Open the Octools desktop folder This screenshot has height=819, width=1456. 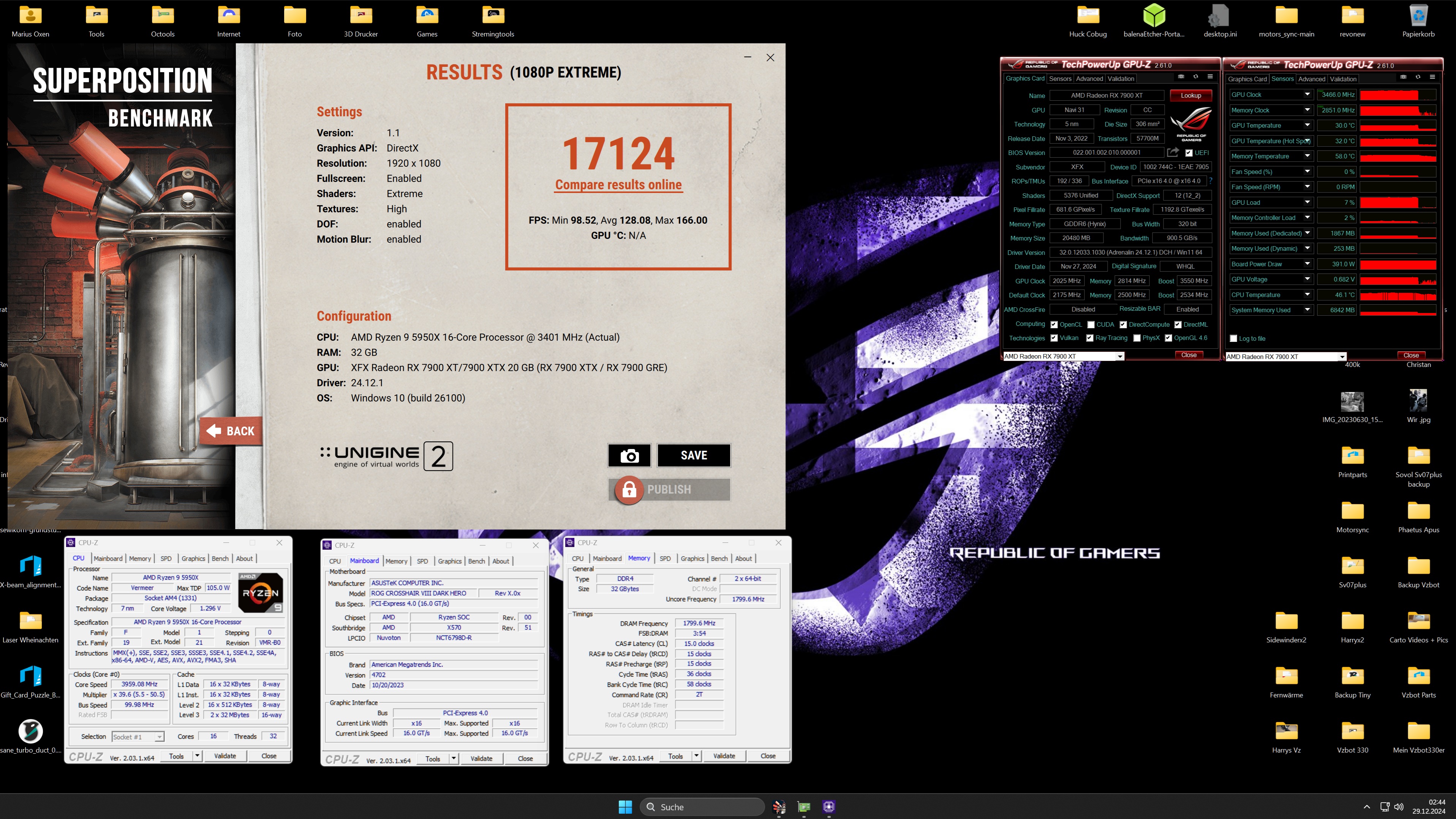pyautogui.click(x=163, y=22)
